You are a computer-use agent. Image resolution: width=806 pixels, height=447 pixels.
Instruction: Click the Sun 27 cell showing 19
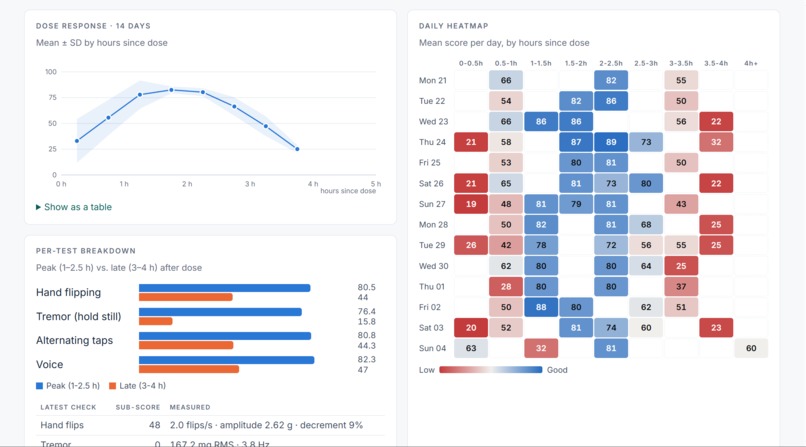point(471,204)
